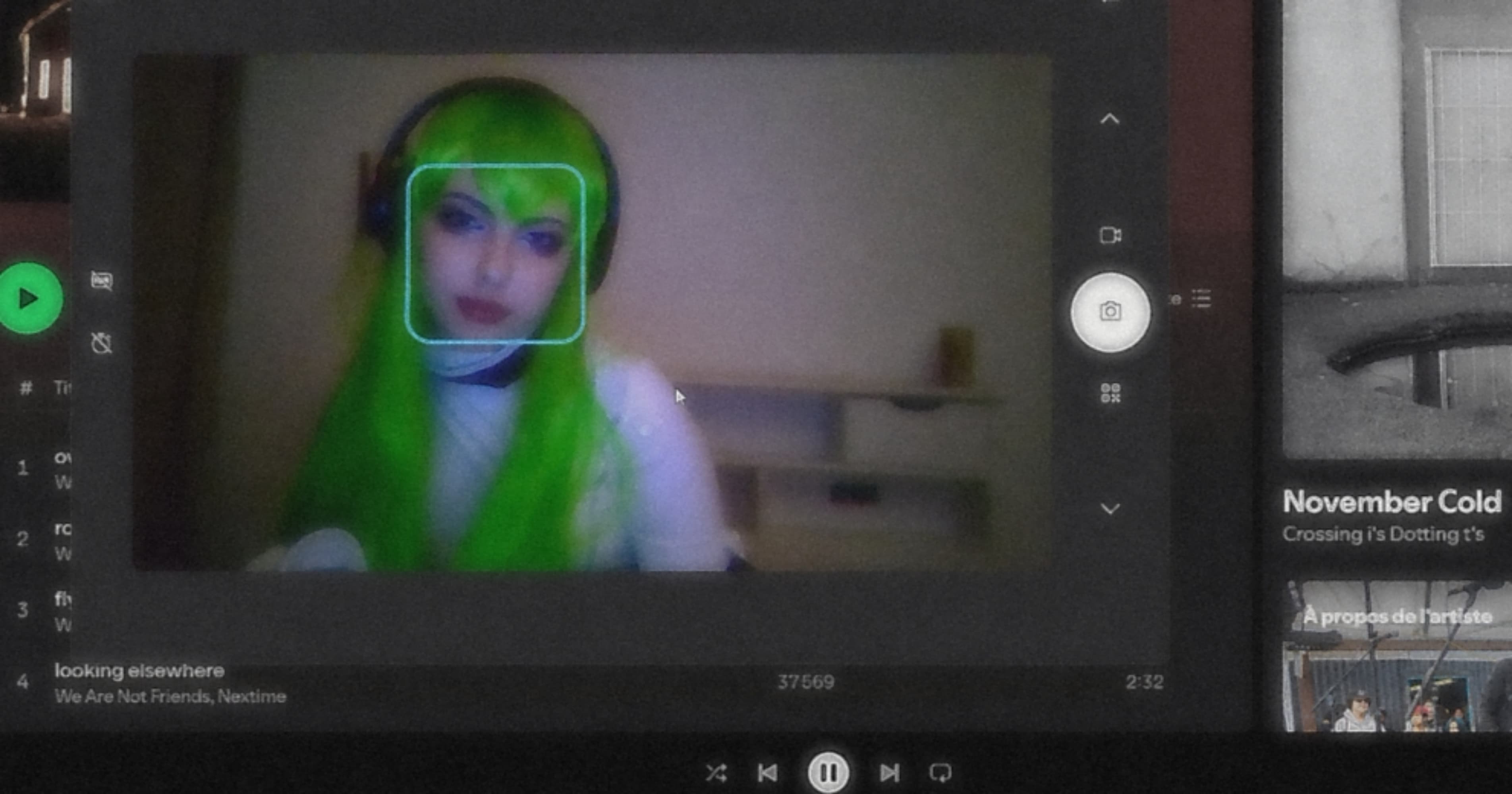Click the down chevron below camera modes
This screenshot has width=1512, height=794.
click(1109, 509)
